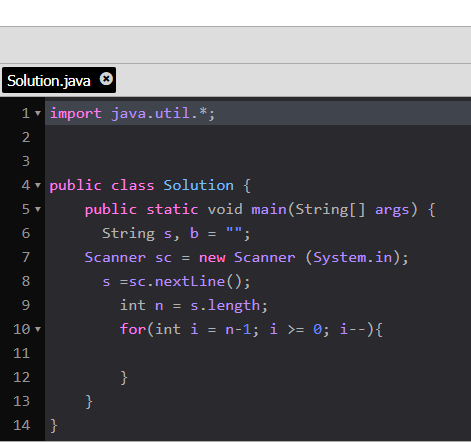
Task: Click closing brace on line 12
Action: point(124,378)
